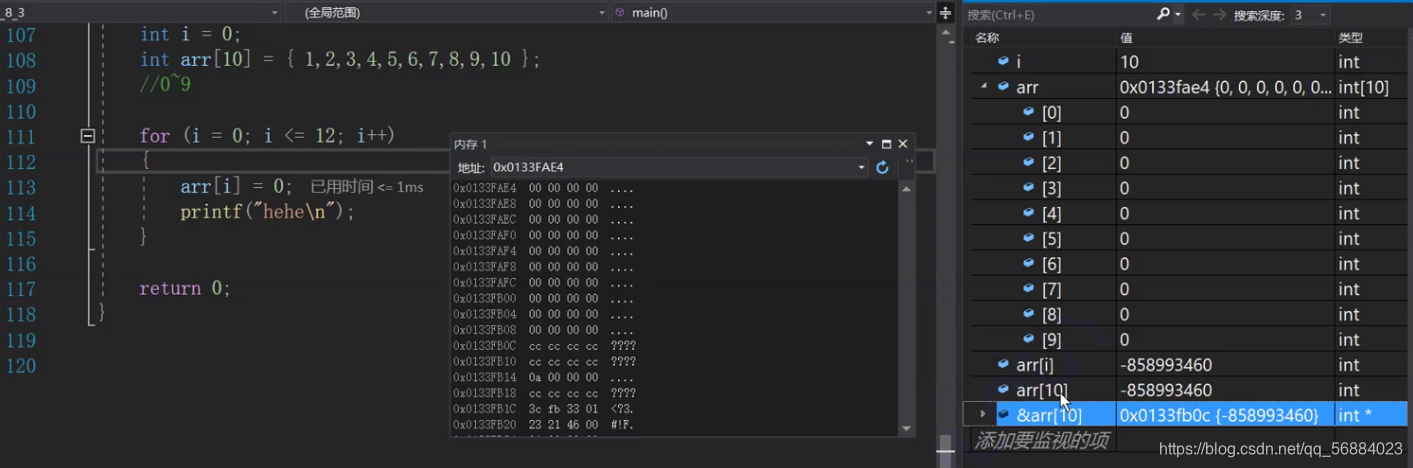Image resolution: width=1413 pixels, height=468 pixels.
Task: Expand the &arr[10] pointer row
Action: 983,414
